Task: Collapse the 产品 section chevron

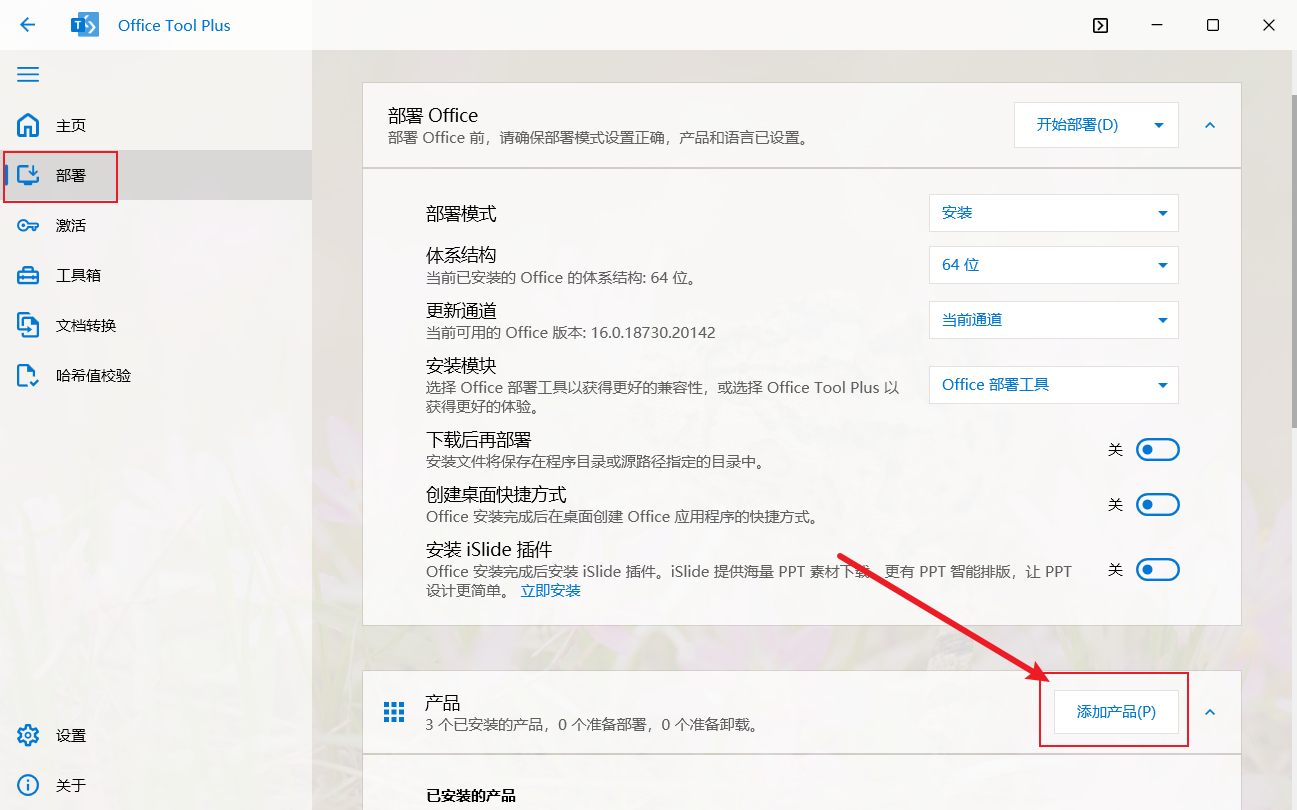Action: click(1210, 712)
